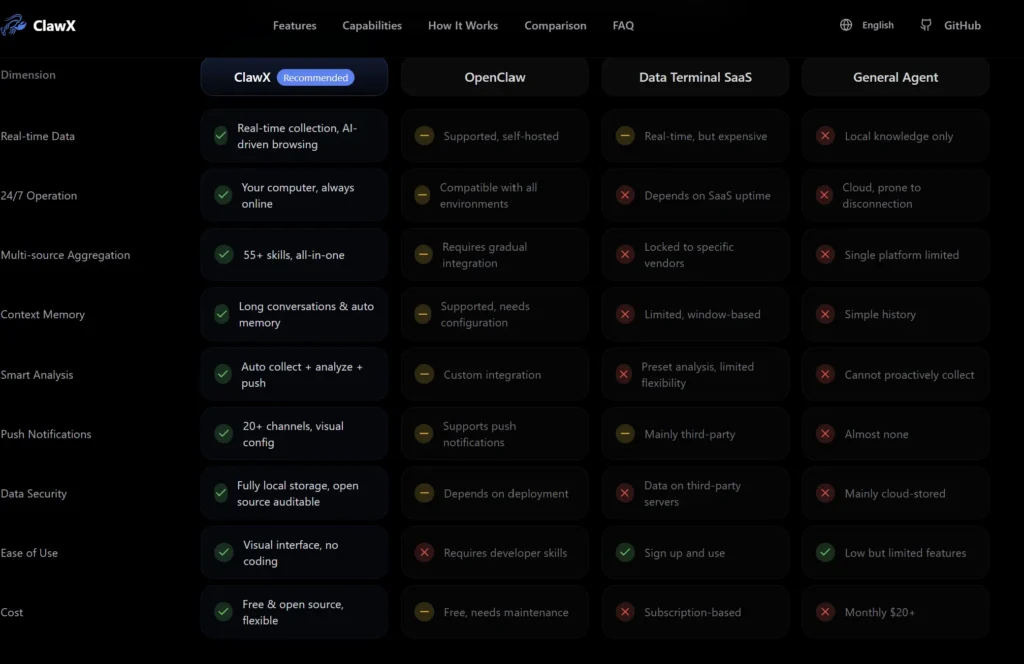Click the X icon beside Almost none
Viewport: 1024px width, 664px height.
(x=825, y=433)
